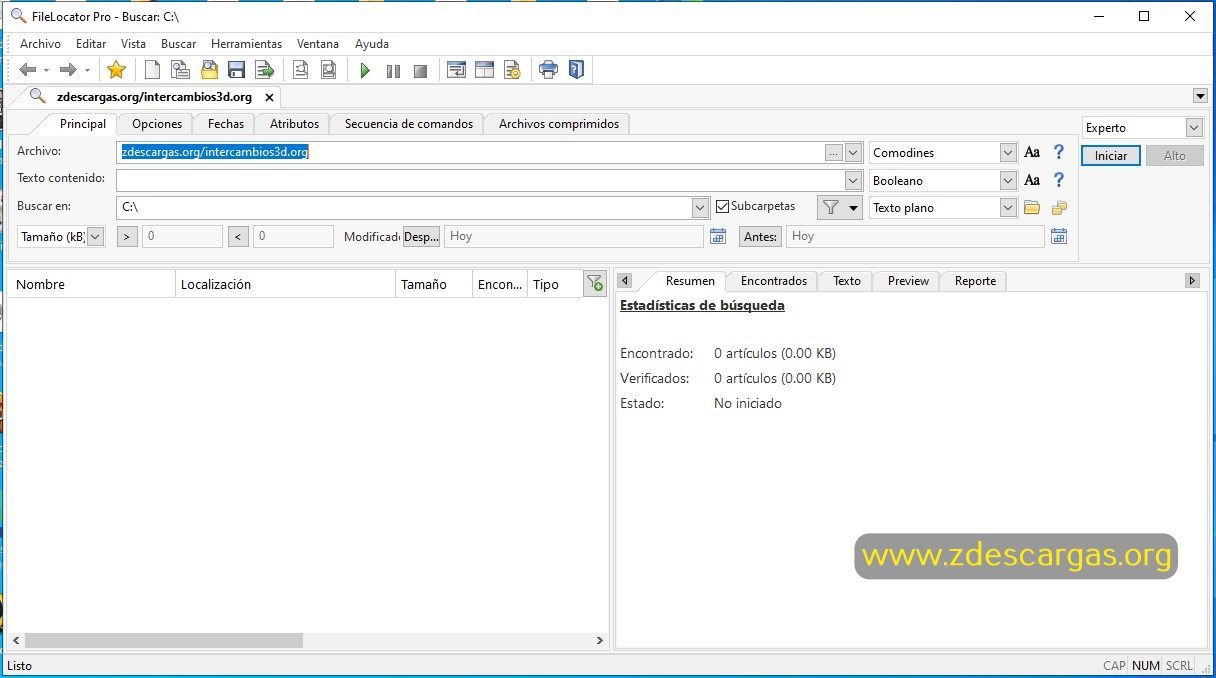Switch to the Fechas tab
This screenshot has height=678, width=1216.
(226, 124)
